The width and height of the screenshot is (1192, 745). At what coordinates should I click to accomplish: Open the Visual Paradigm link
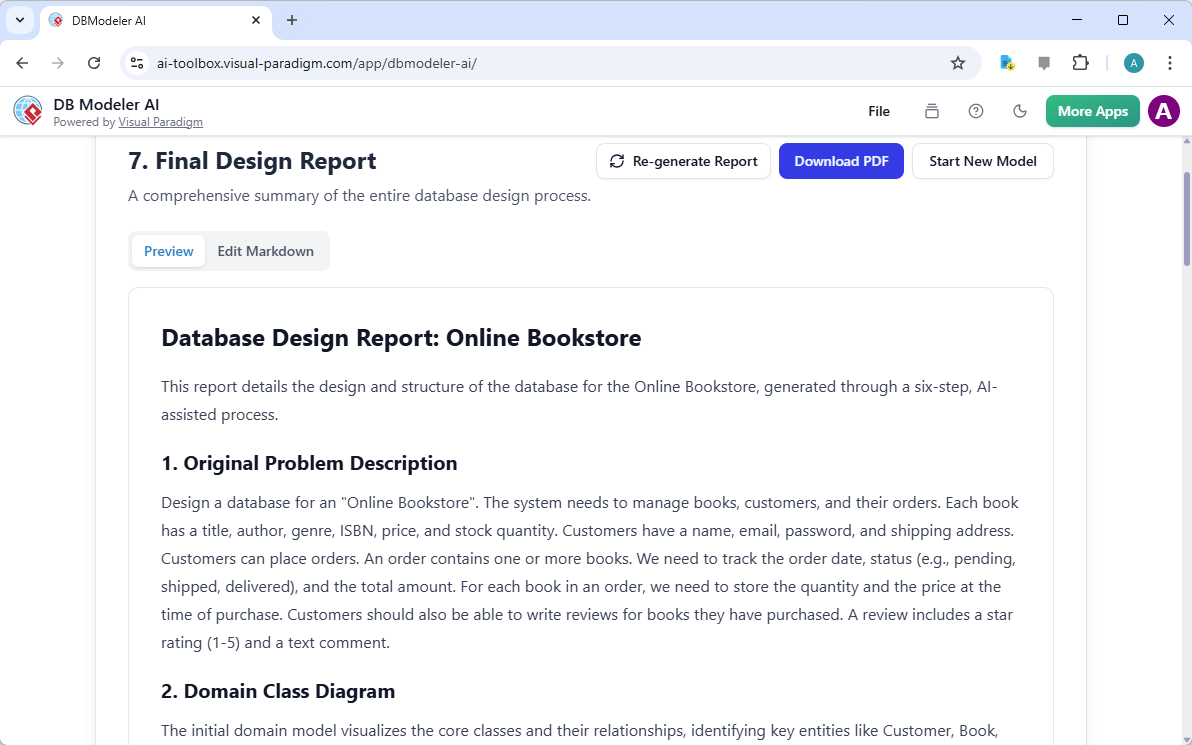pyautogui.click(x=160, y=122)
